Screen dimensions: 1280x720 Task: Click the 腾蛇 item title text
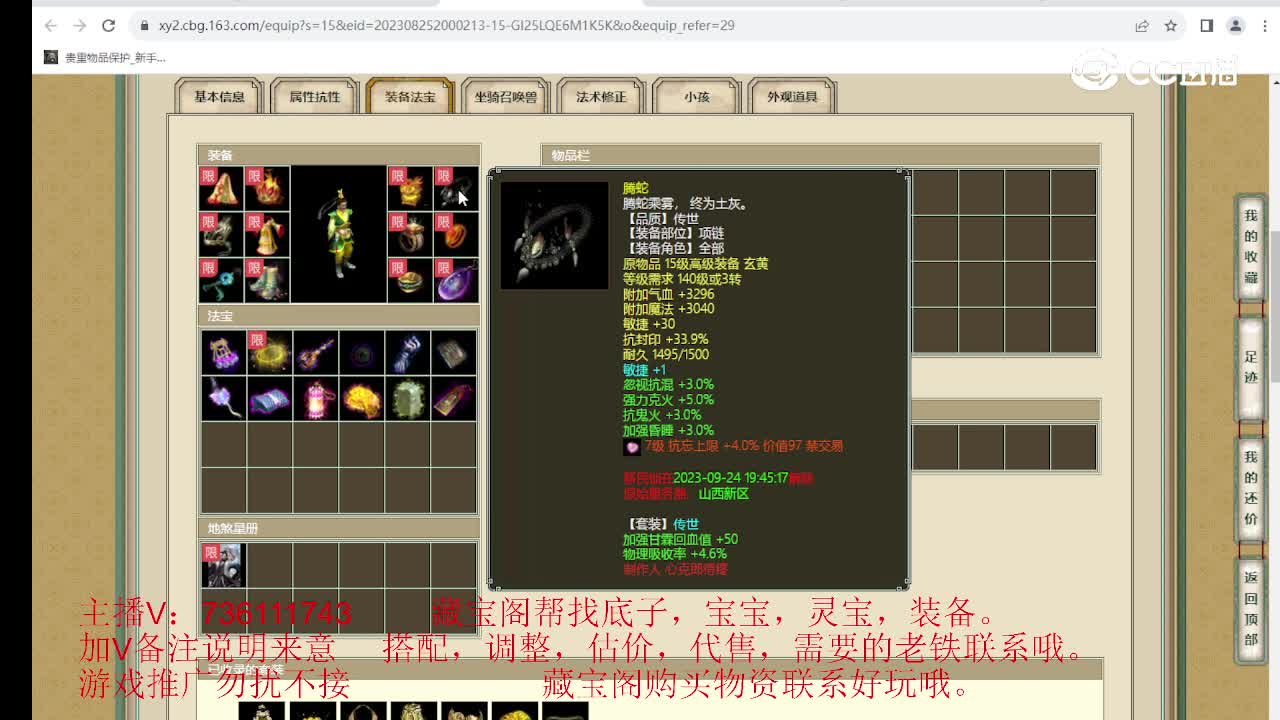[636, 188]
